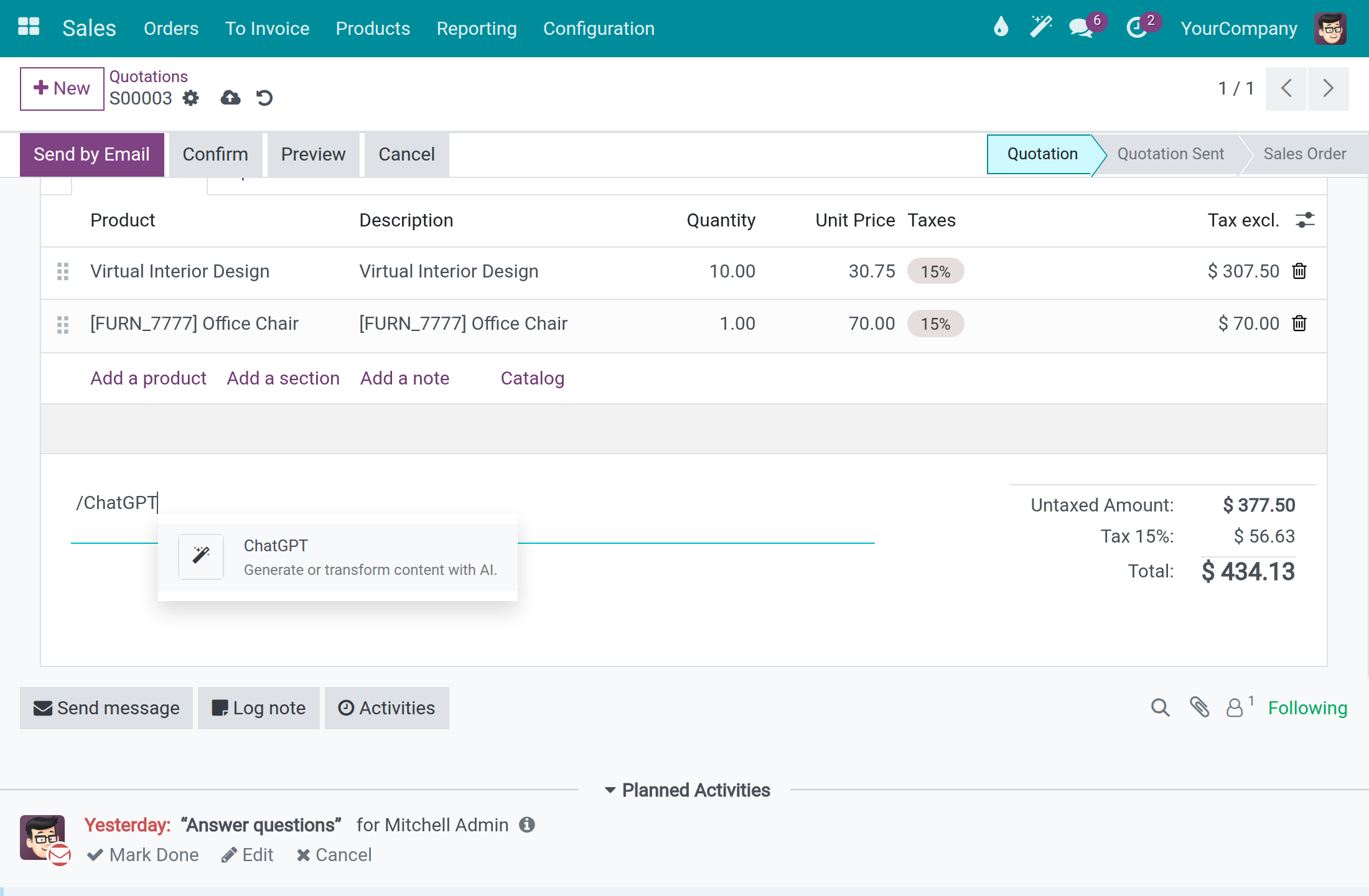The height and width of the screenshot is (896, 1369).
Task: Click the Log note button
Action: [x=258, y=708]
